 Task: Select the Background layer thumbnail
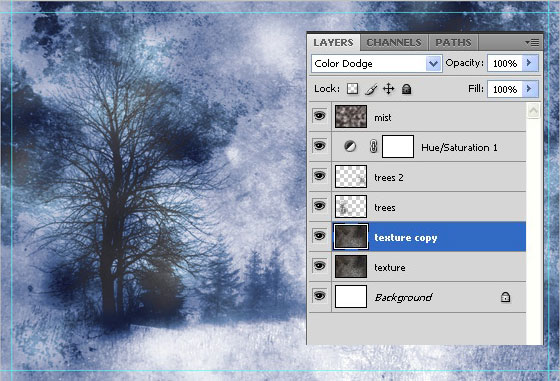click(351, 296)
